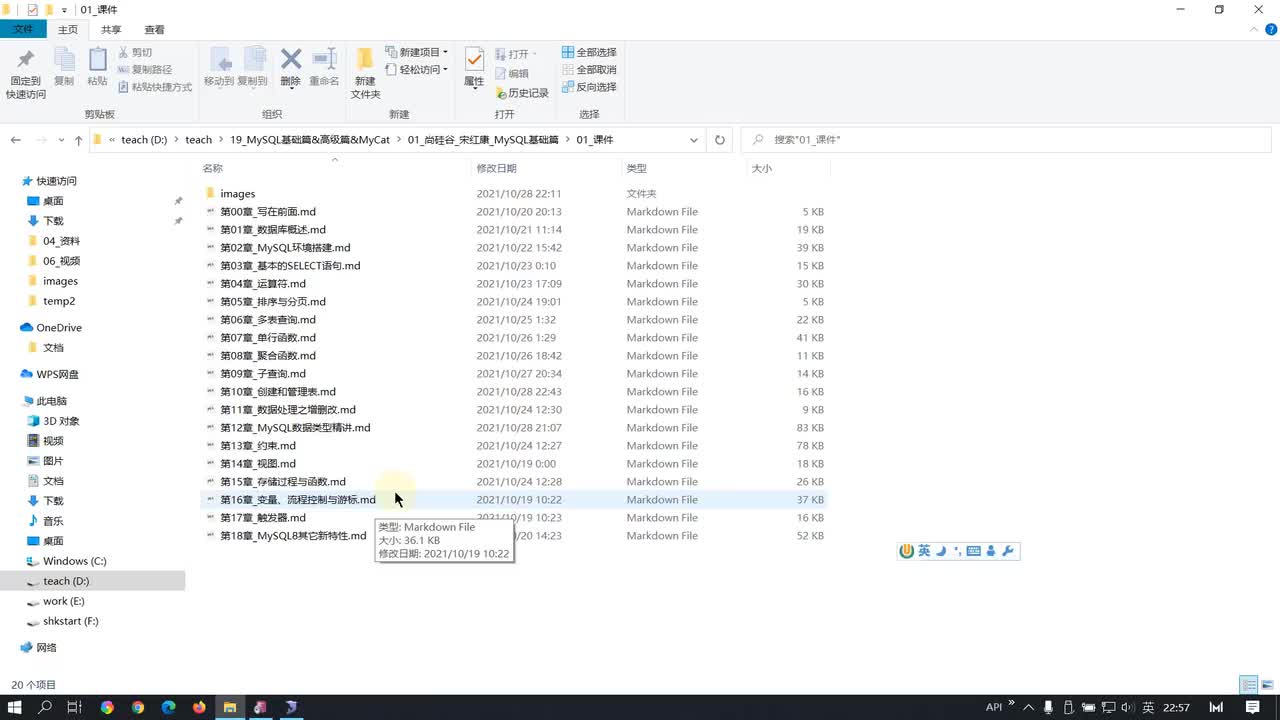
Task: Open the images folder in the file list
Action: tap(238, 194)
